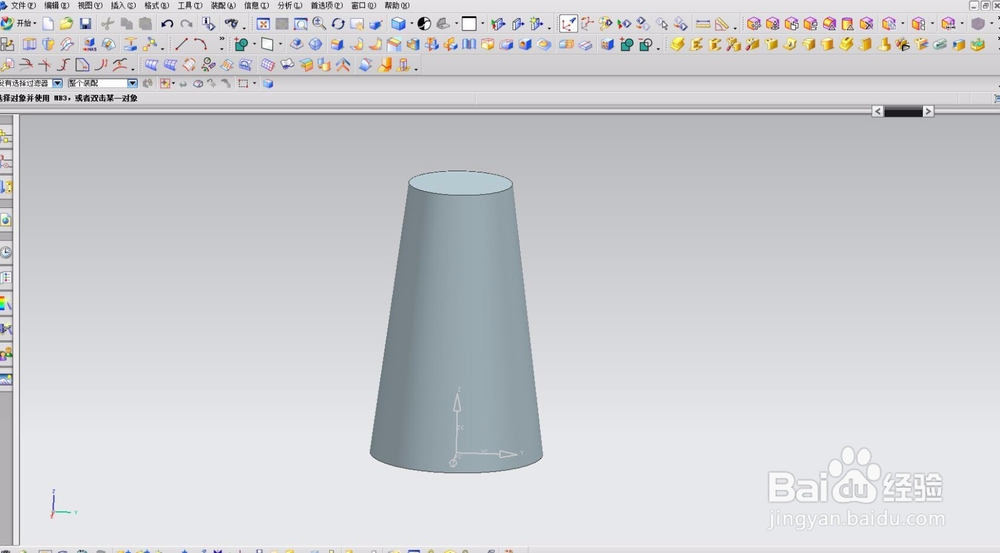Select the Line tool icon
Image resolution: width=1000 pixels, height=553 pixels.
(x=181, y=44)
